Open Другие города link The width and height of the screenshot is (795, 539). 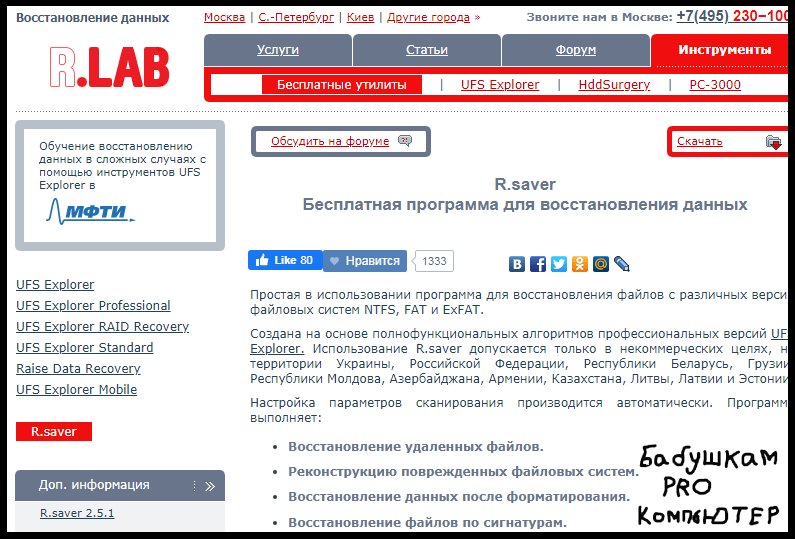tap(428, 17)
